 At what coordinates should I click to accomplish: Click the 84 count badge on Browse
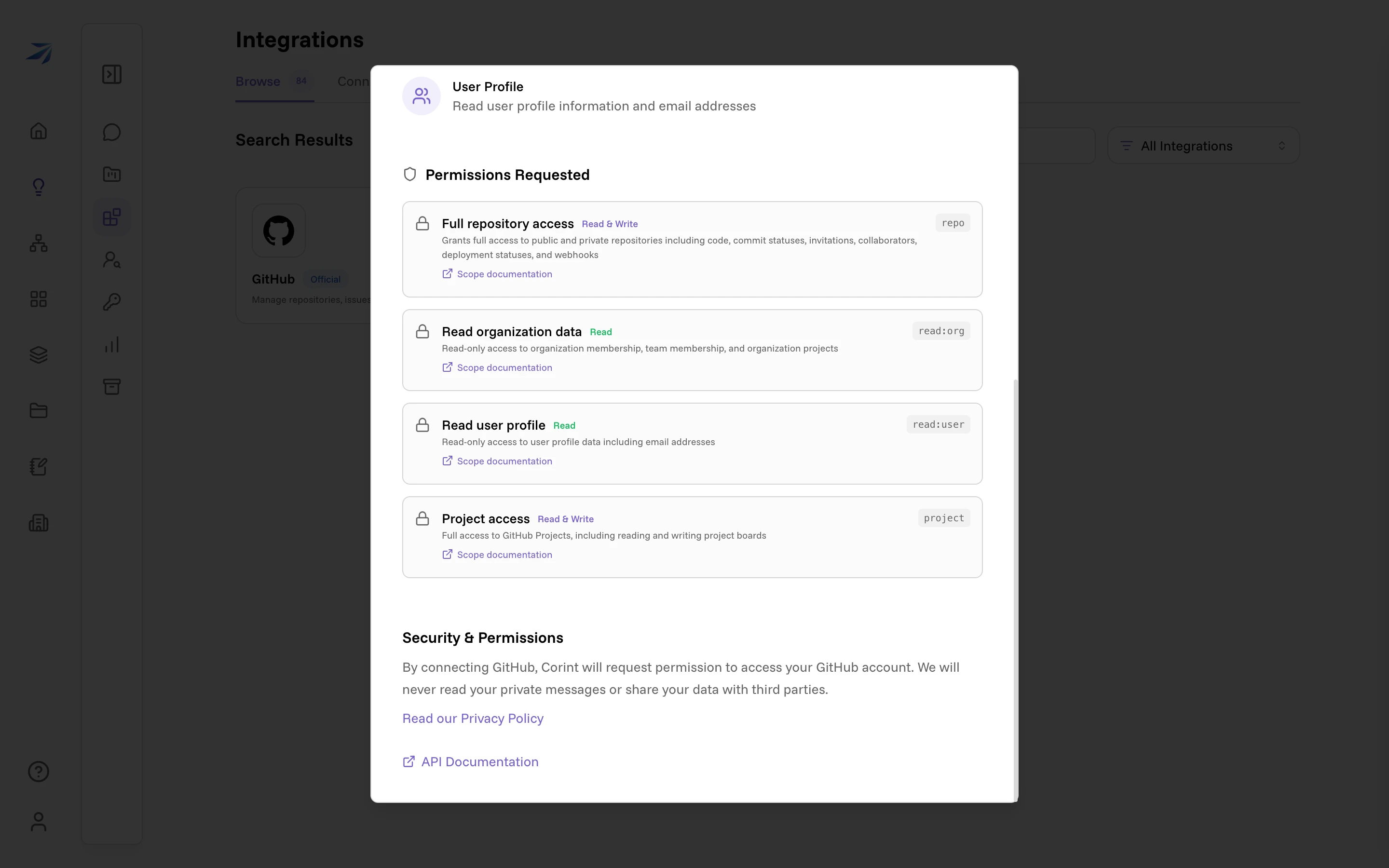coord(301,81)
